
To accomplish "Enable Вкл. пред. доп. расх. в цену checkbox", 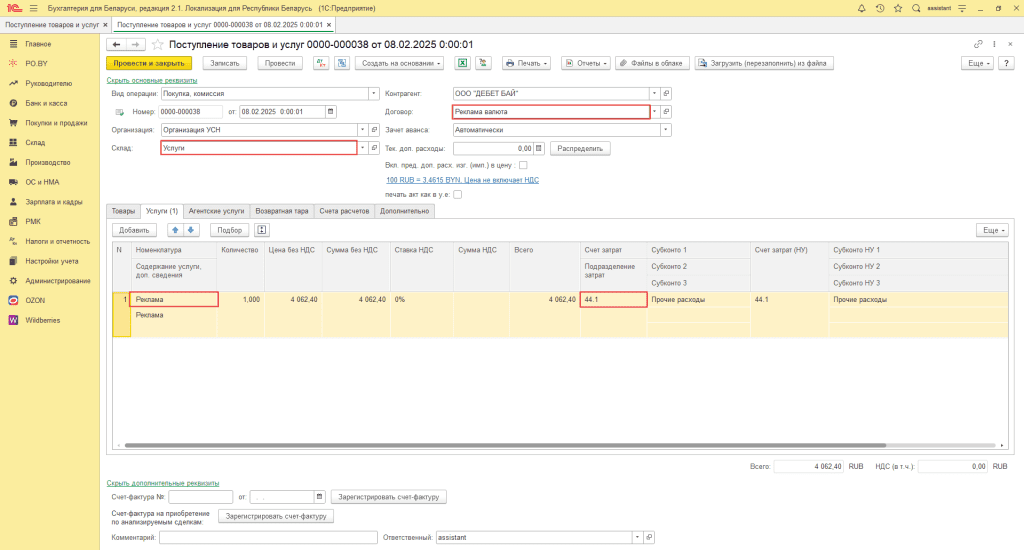I will (523, 164).
